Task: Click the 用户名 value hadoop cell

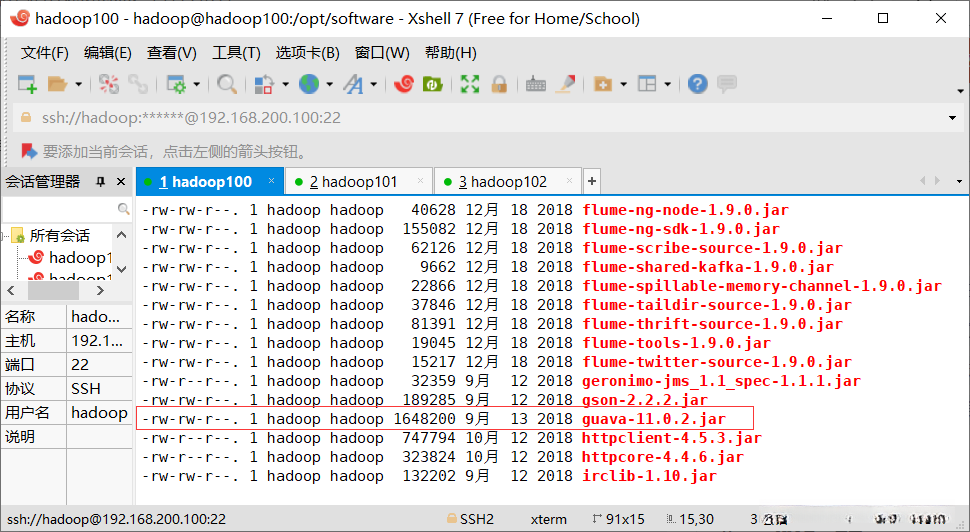Action: click(99, 413)
